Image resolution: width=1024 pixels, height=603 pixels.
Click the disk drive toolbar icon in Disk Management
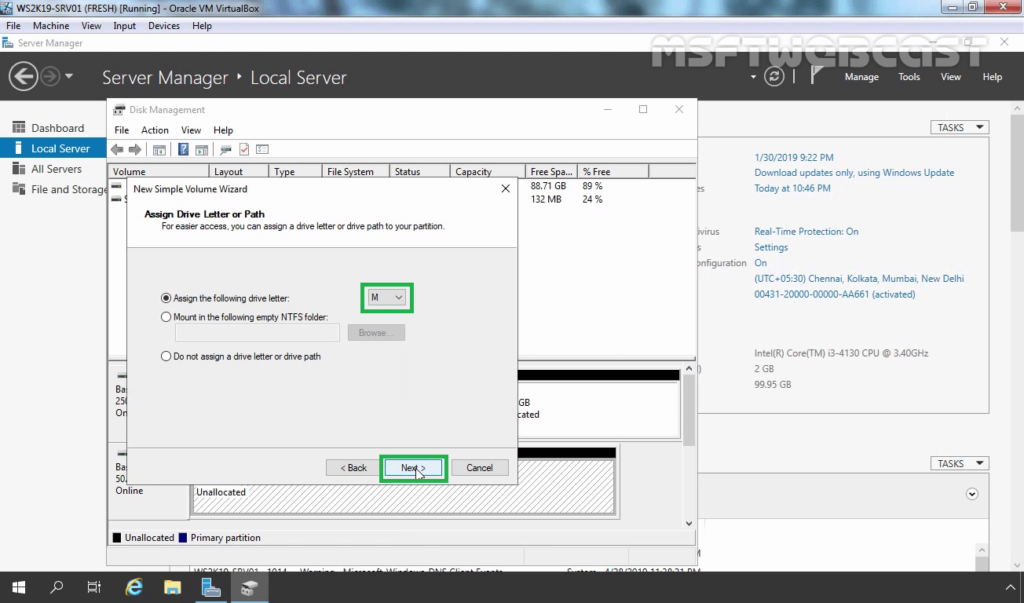225,150
